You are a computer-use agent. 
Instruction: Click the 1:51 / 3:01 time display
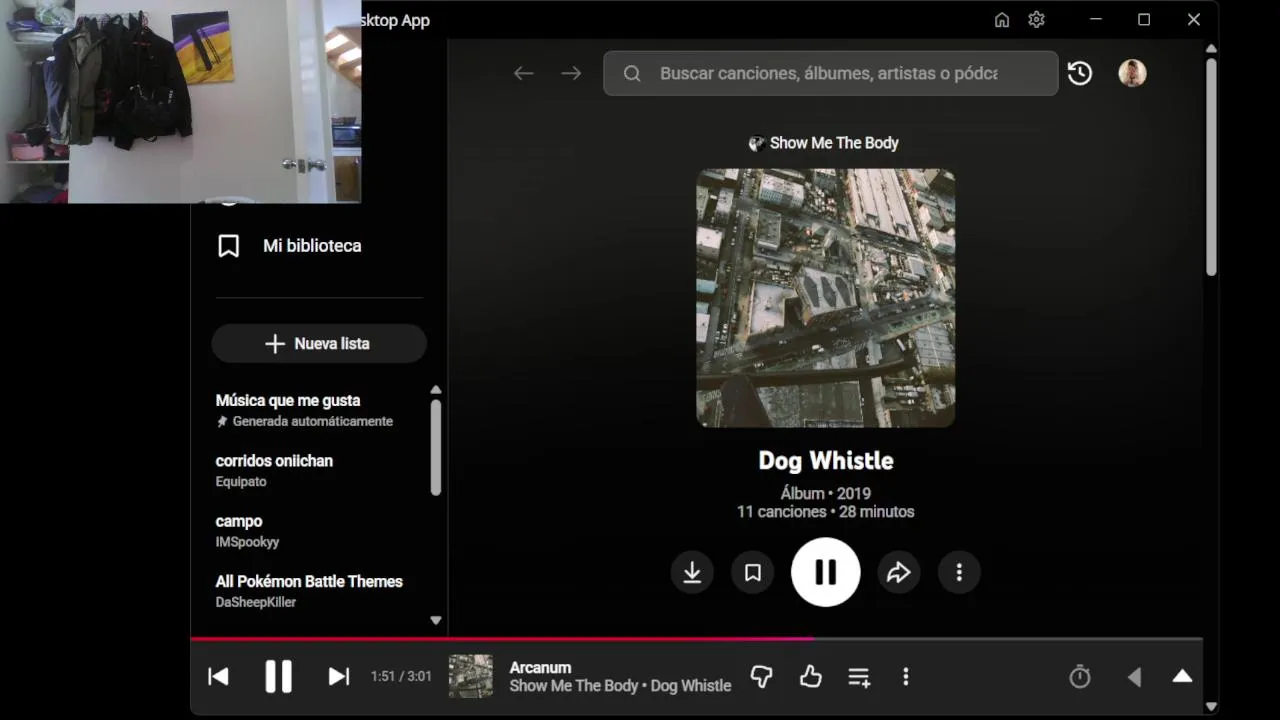tap(401, 676)
